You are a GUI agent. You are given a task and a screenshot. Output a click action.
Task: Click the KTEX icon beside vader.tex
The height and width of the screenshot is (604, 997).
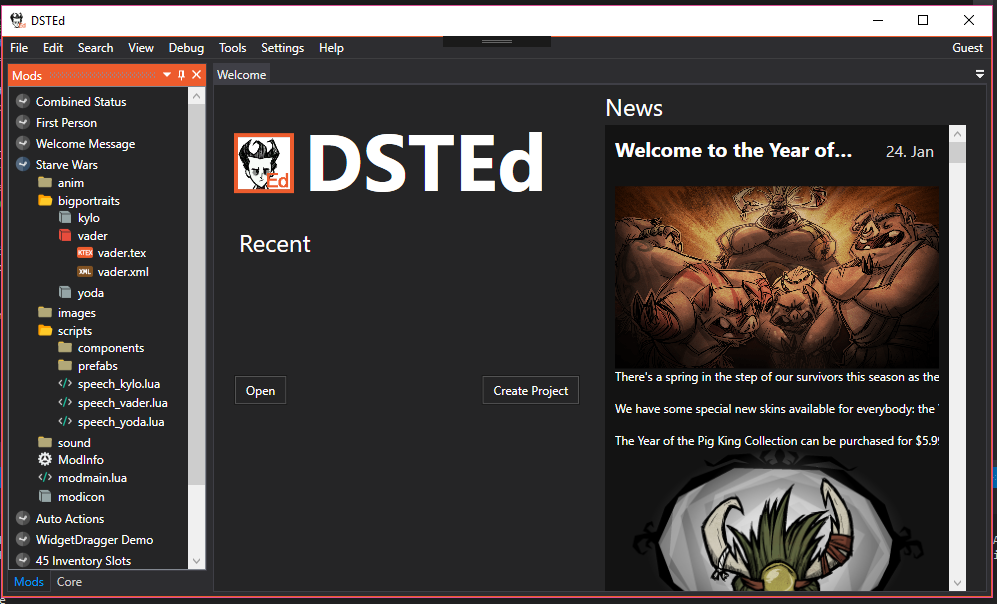[85, 253]
